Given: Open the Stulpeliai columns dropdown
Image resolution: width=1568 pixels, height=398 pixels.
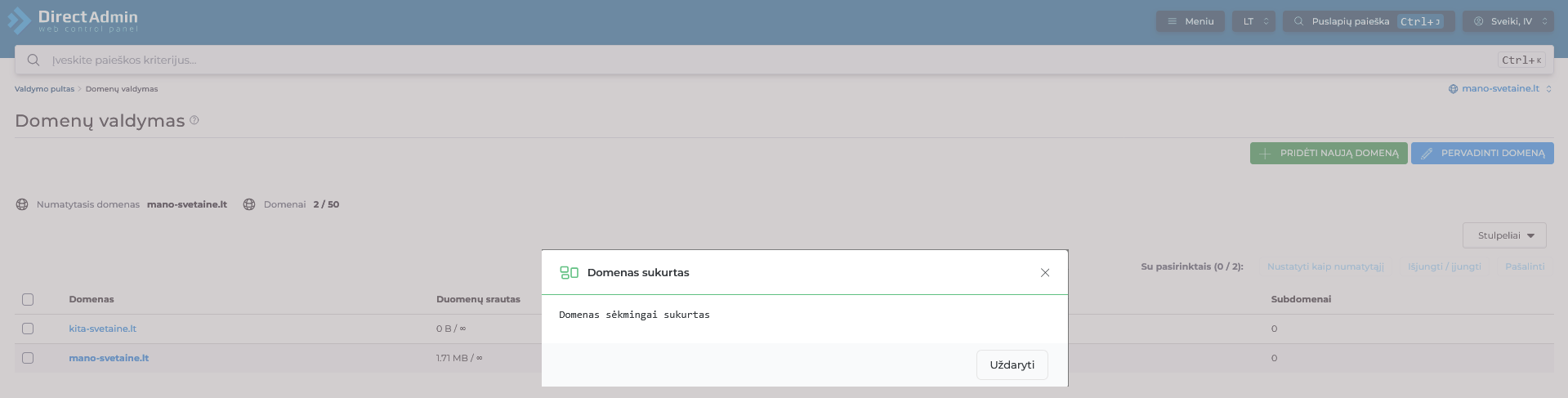Looking at the screenshot, I should pos(1503,235).
